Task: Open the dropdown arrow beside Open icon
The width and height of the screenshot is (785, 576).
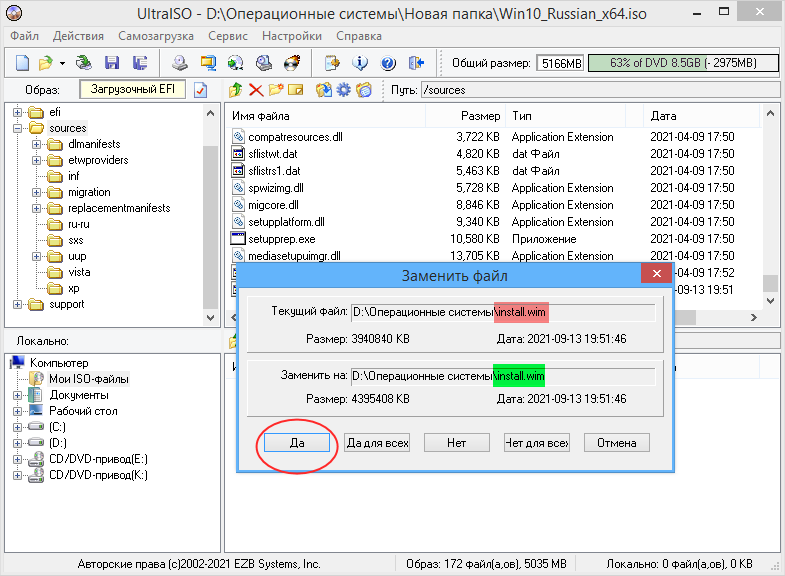Action: click(x=62, y=63)
